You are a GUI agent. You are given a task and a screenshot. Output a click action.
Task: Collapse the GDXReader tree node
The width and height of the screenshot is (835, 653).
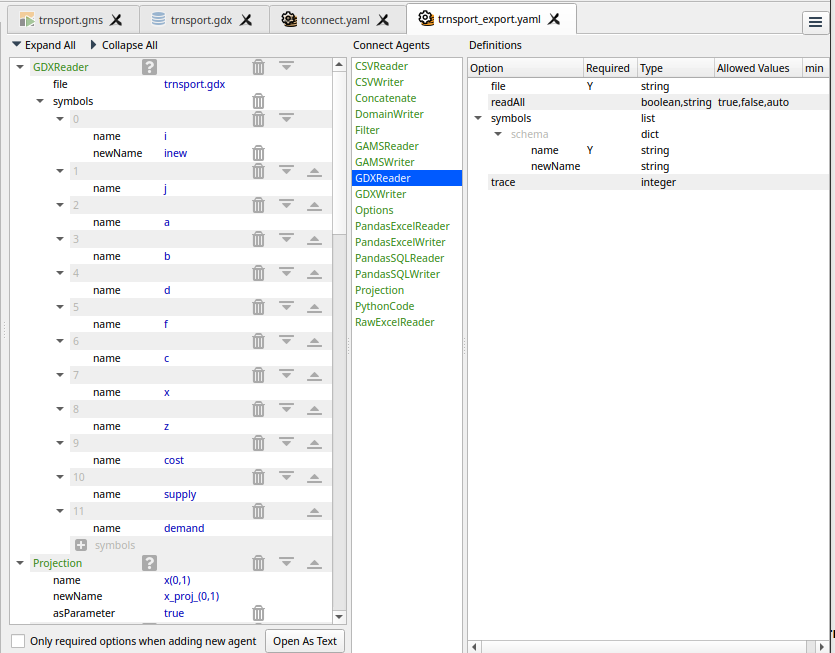[x=20, y=67]
